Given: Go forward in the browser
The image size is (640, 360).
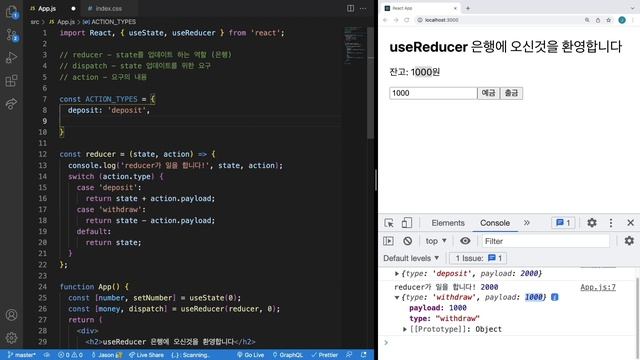Looking at the screenshot, I should pyautogui.click(x=396, y=20).
